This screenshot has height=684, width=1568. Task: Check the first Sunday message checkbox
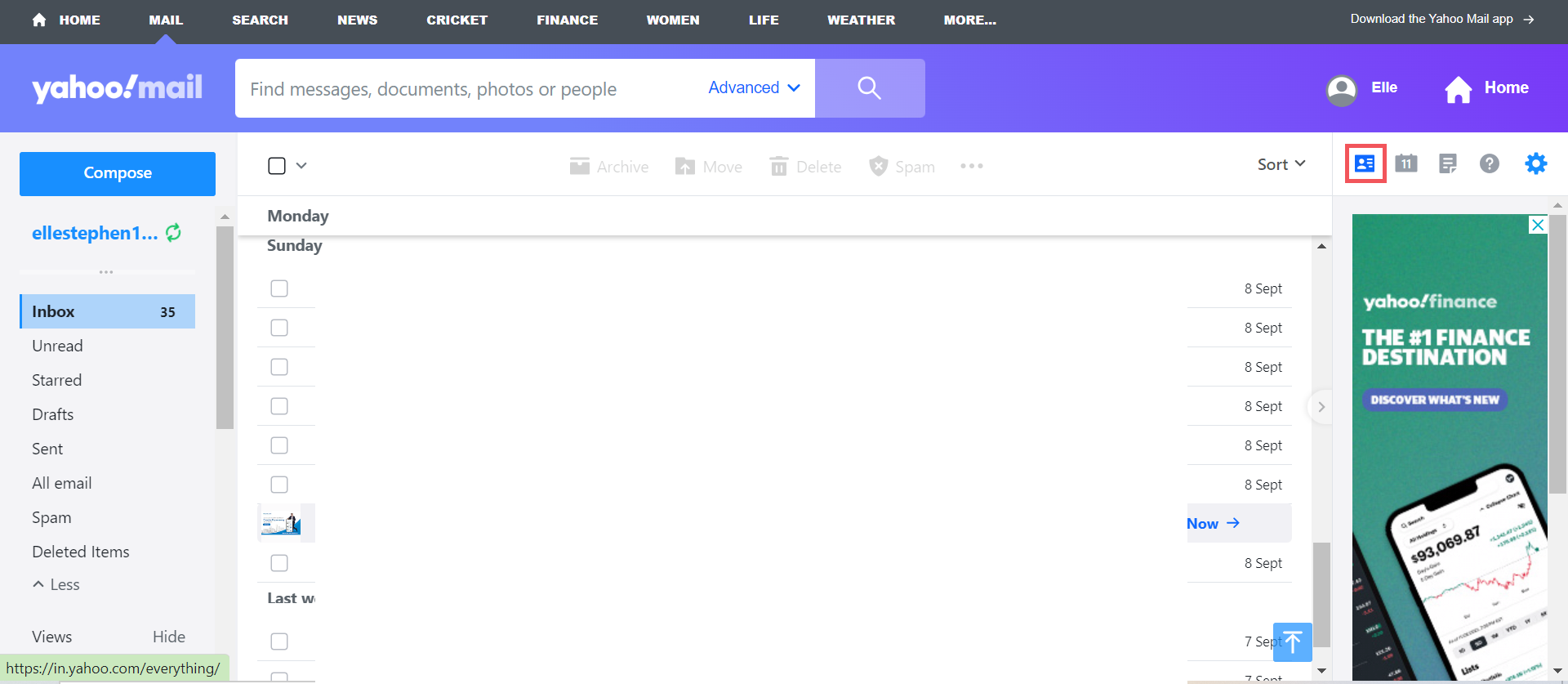279,288
